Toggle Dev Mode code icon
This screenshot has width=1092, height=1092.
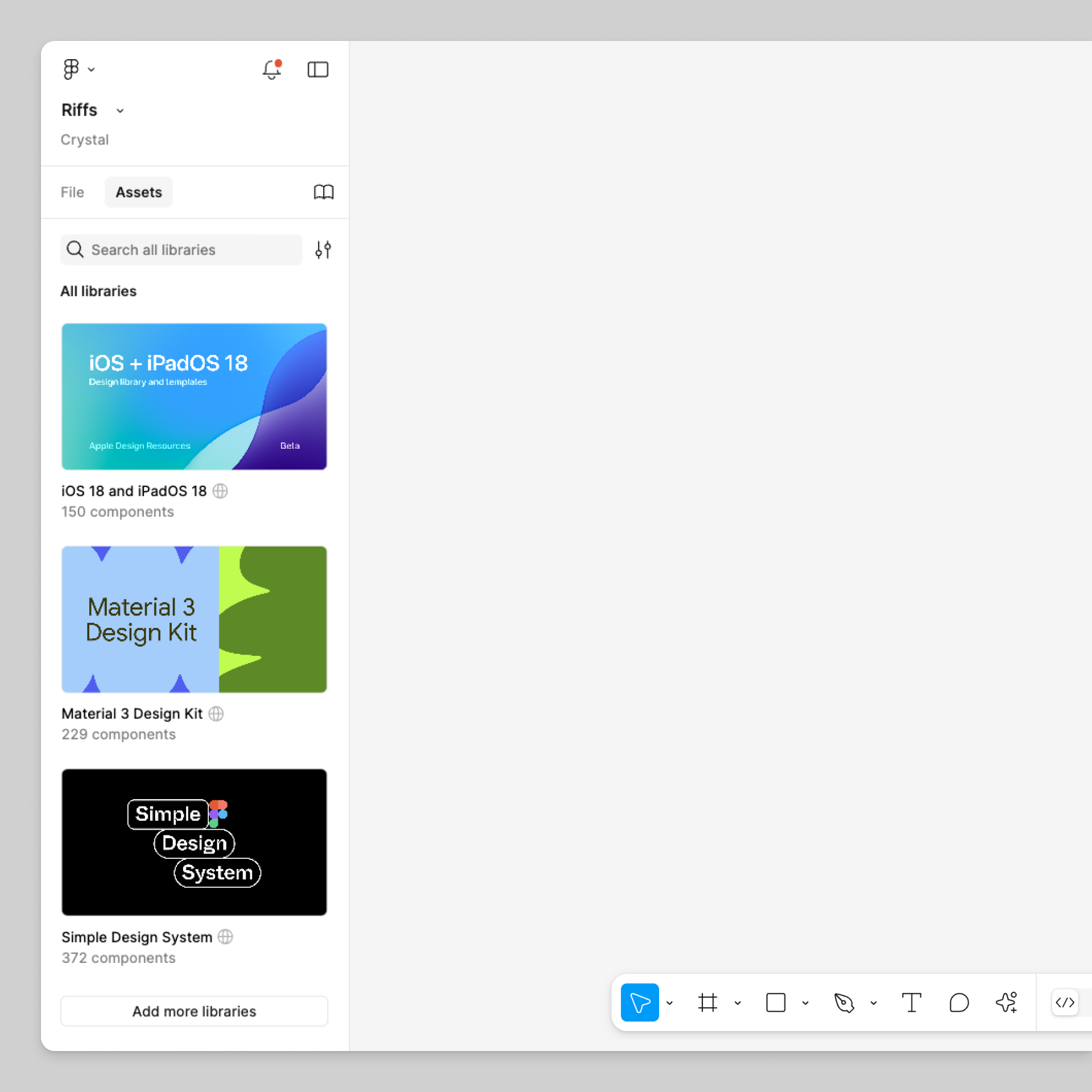pyautogui.click(x=1065, y=1003)
